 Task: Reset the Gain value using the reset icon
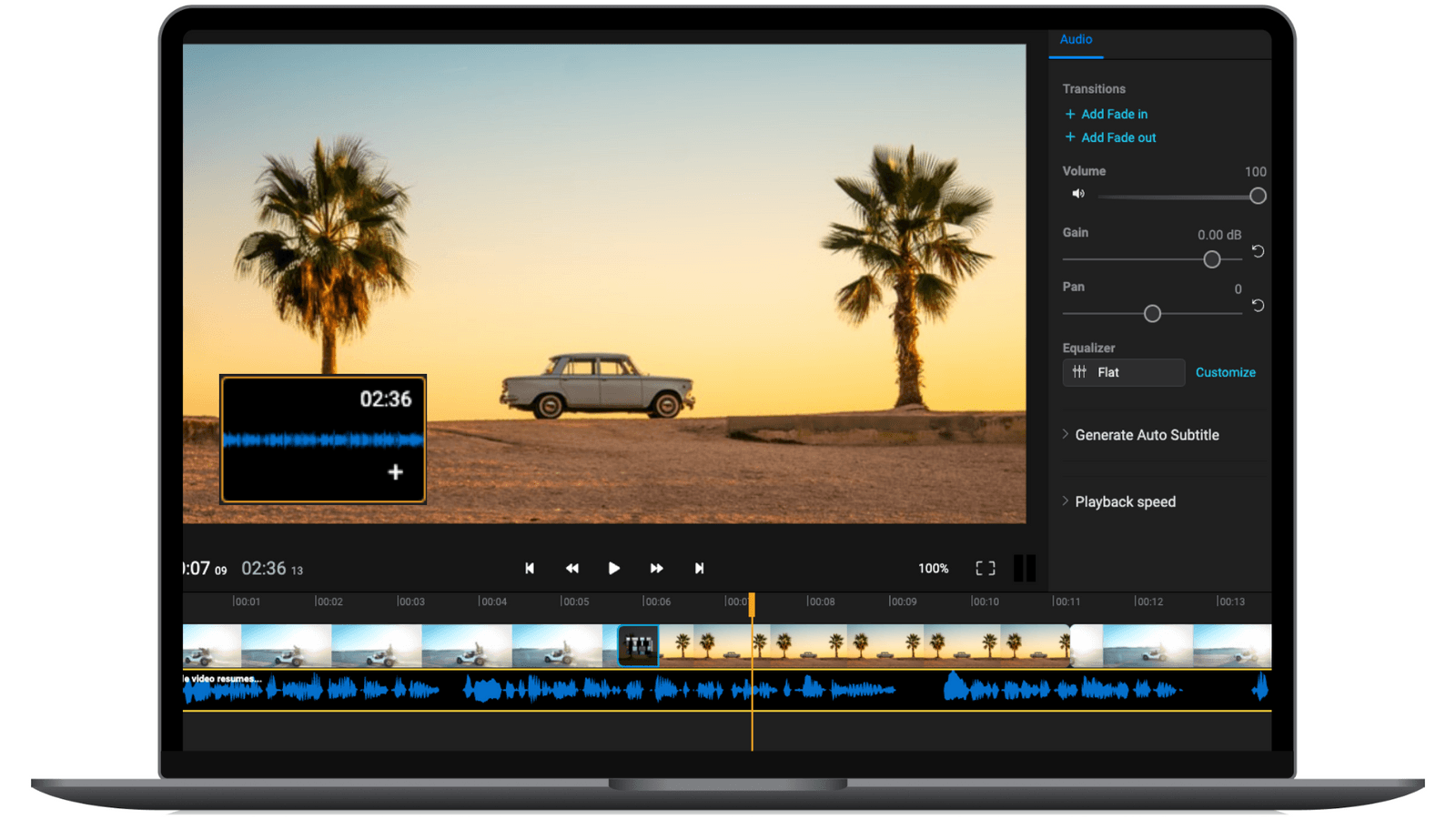click(1258, 251)
